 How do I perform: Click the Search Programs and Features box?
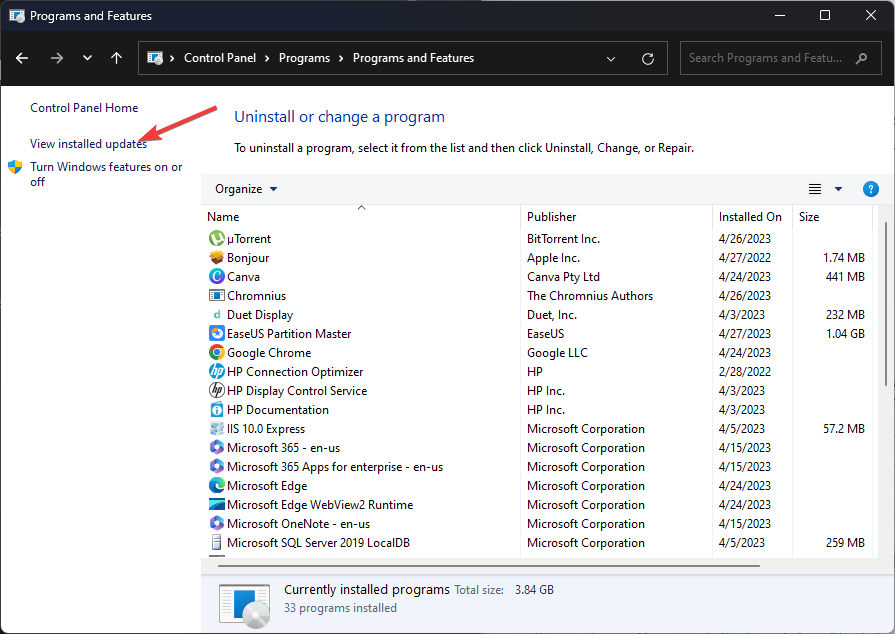[x=765, y=58]
